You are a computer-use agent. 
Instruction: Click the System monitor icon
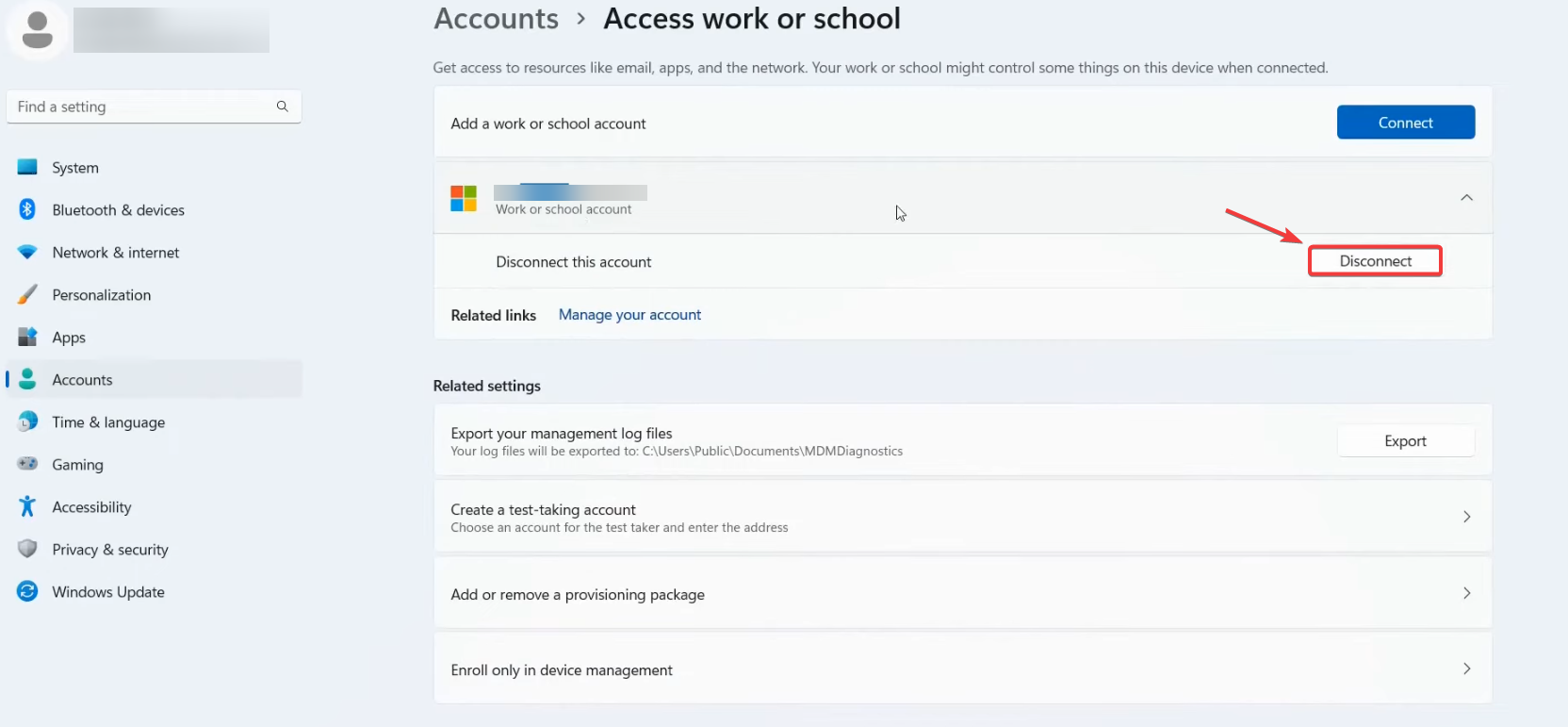(x=27, y=167)
